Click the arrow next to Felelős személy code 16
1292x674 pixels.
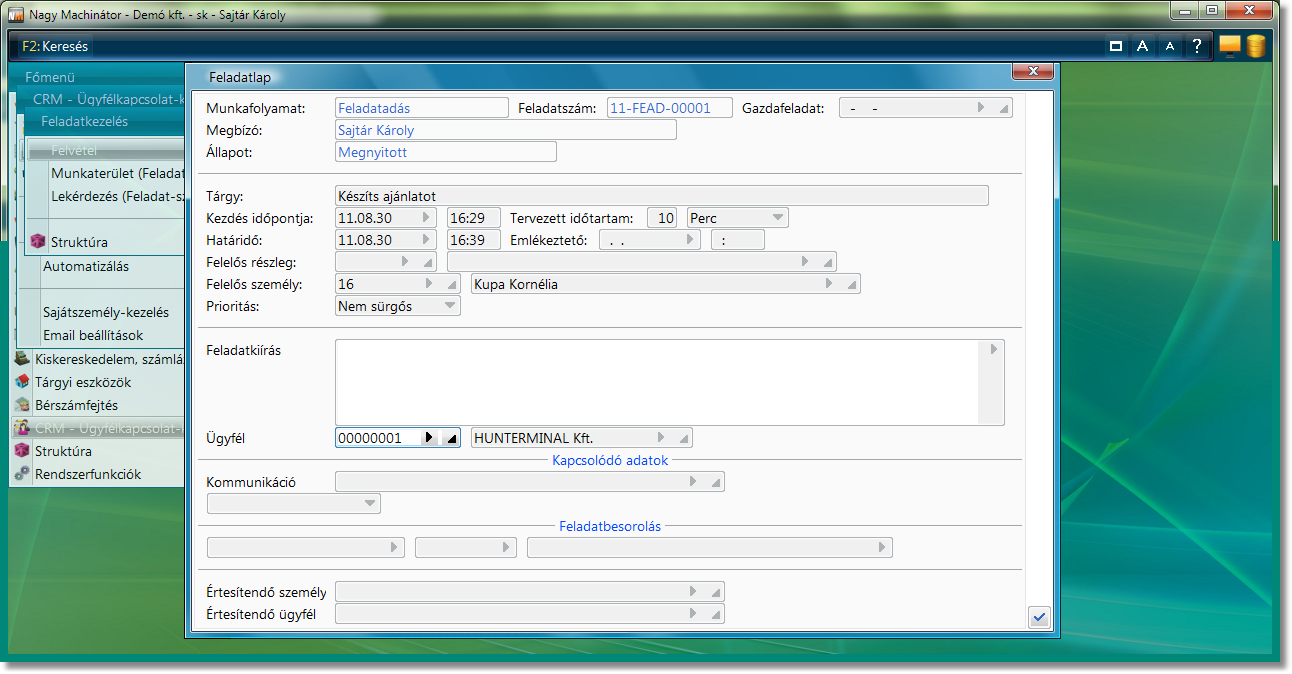(429, 284)
